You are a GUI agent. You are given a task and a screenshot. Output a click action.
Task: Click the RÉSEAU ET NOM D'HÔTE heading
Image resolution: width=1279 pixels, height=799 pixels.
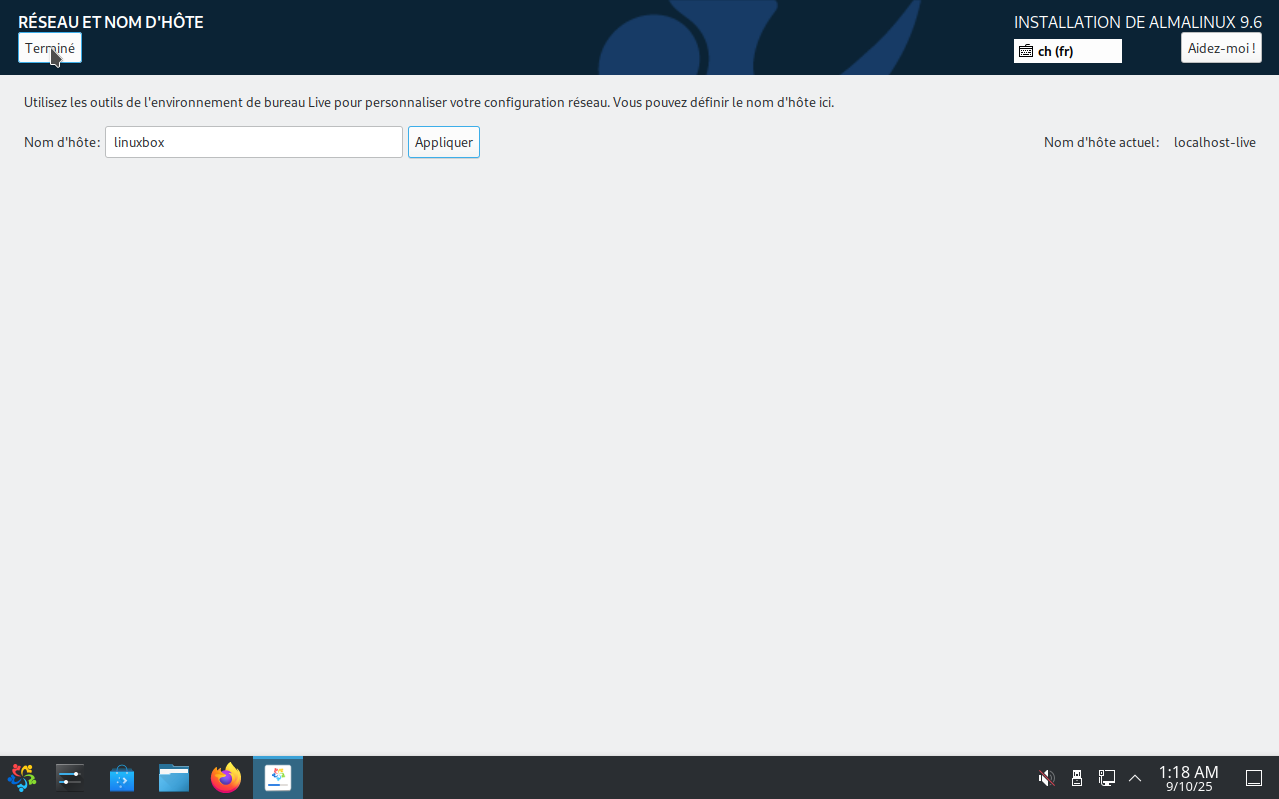(x=111, y=22)
